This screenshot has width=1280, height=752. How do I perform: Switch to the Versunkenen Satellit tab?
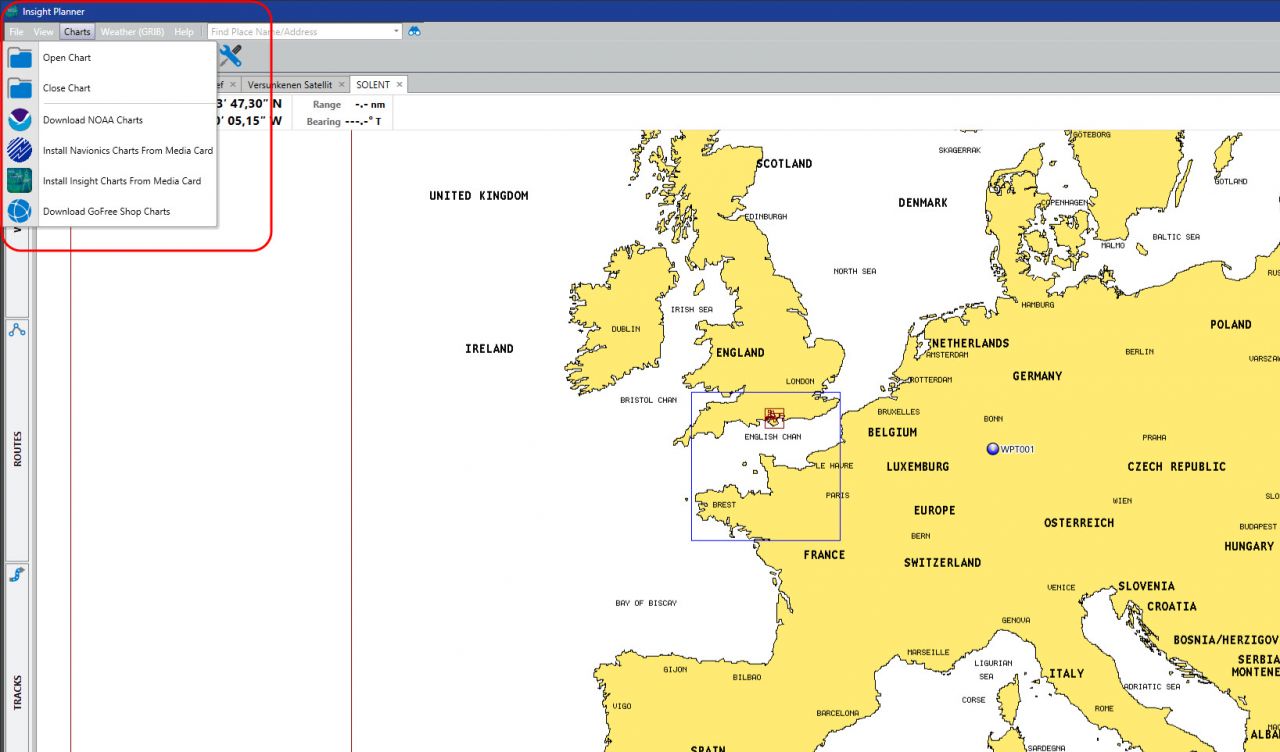tap(289, 85)
